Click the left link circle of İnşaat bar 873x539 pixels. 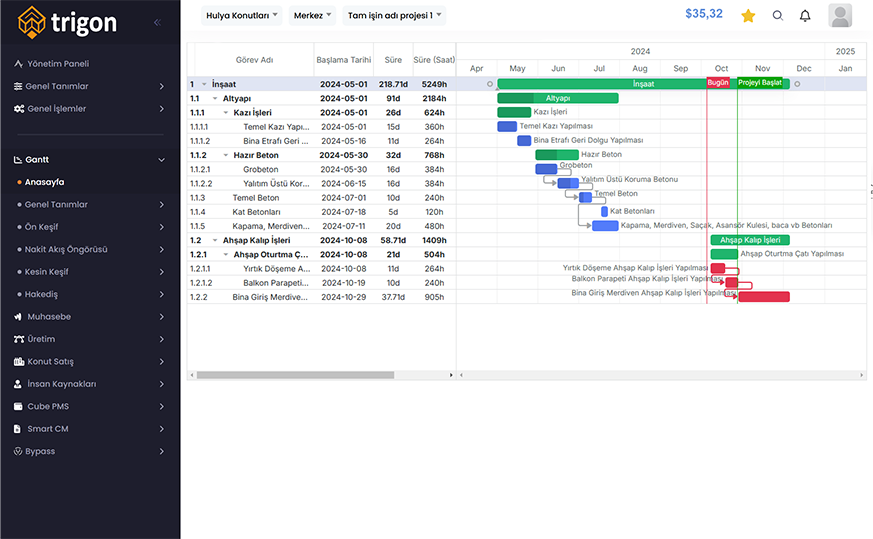tap(490, 84)
